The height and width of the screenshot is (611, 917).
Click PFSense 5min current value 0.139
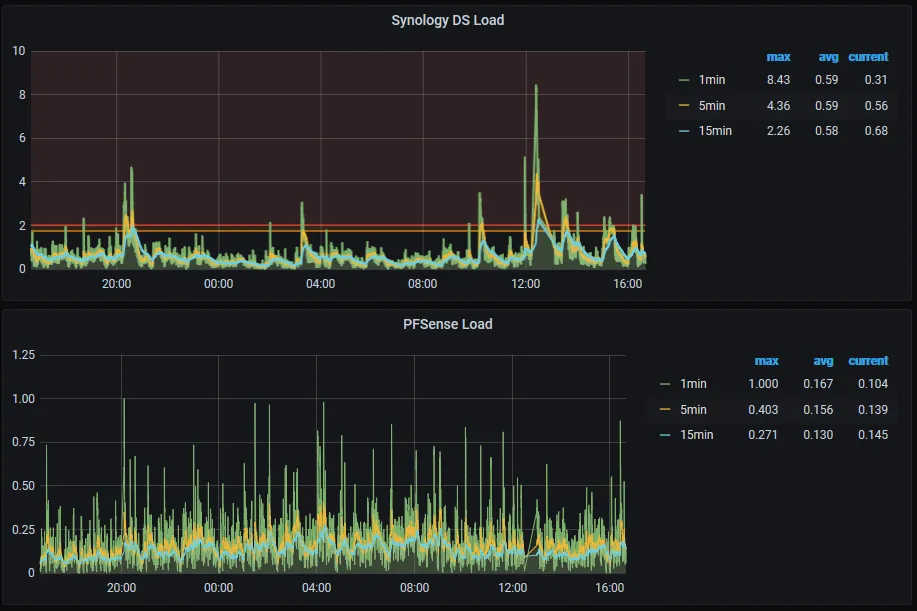click(x=873, y=409)
